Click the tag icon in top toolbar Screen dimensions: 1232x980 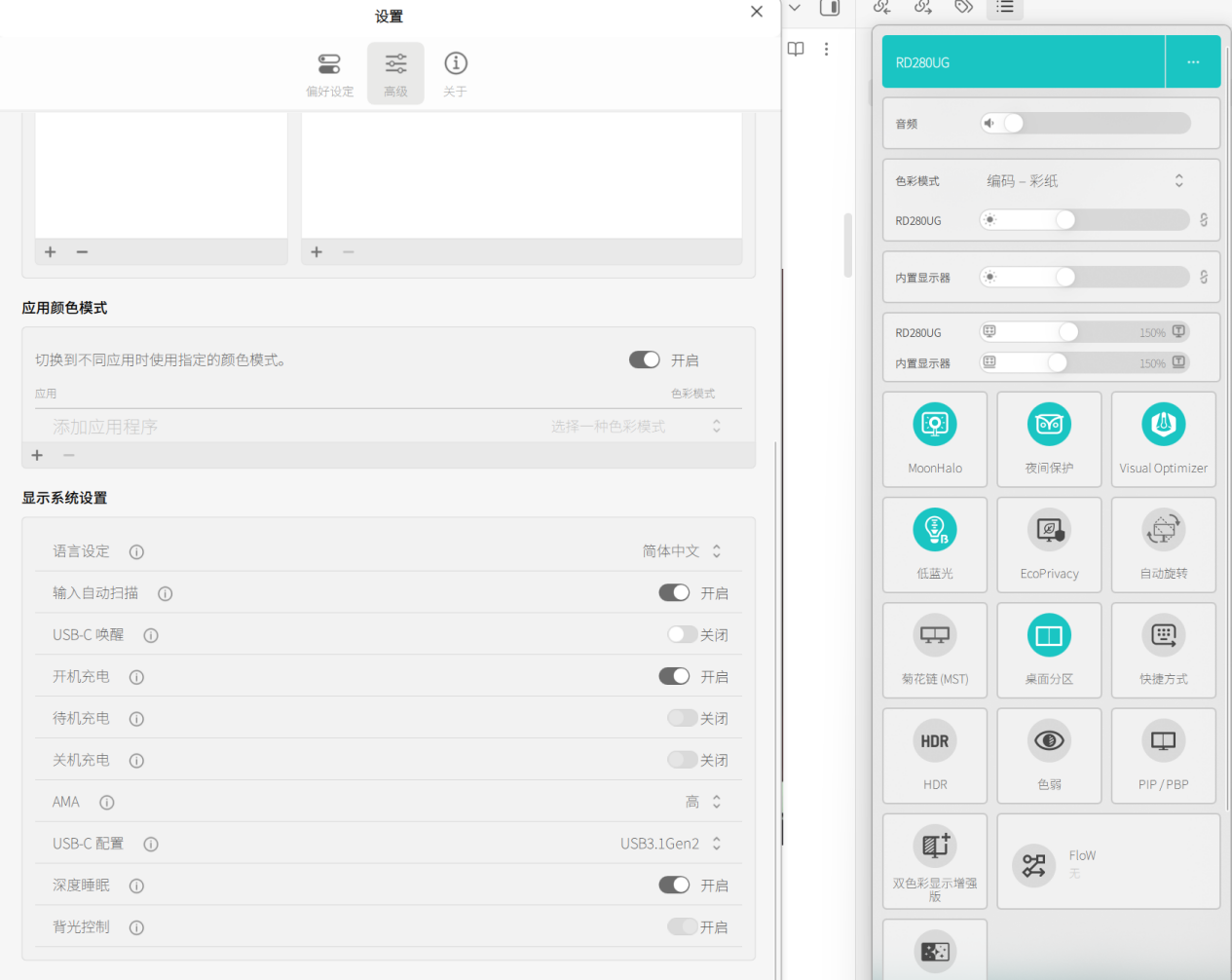click(x=963, y=7)
